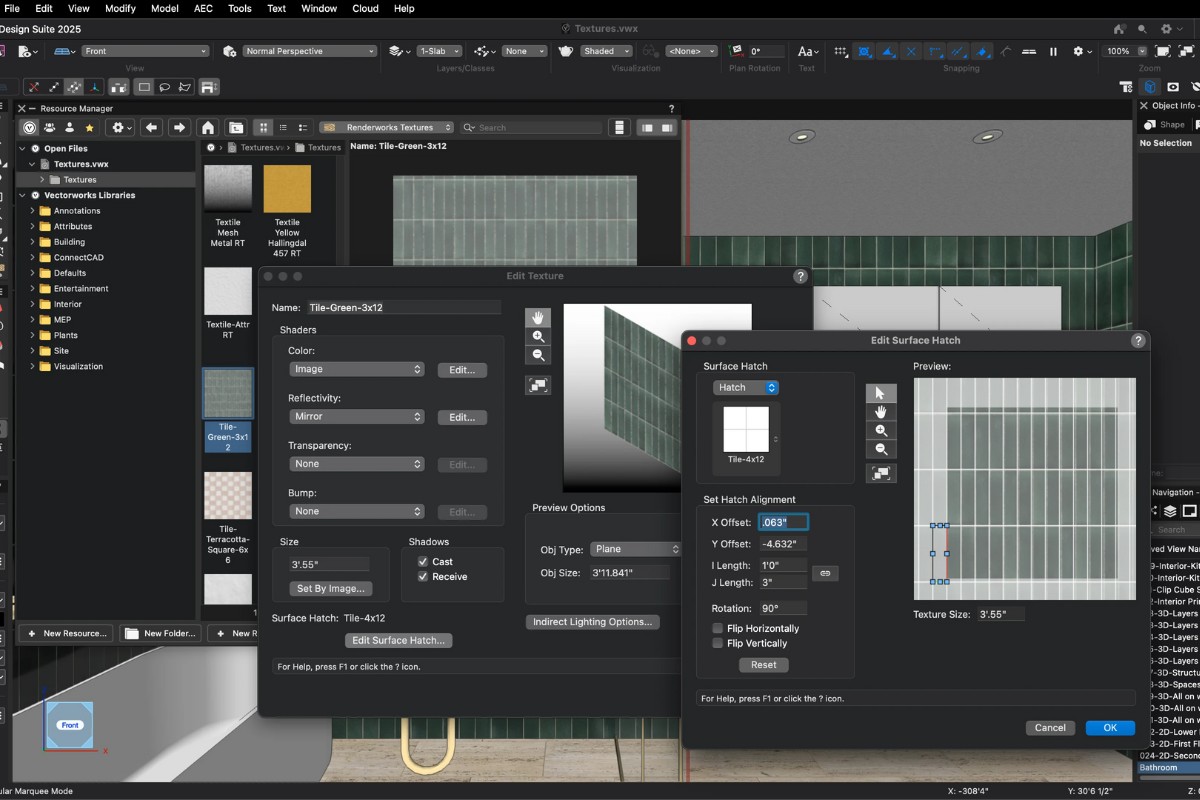Enable the Flip Horizontally checkbox
1200x800 pixels.
[x=717, y=628]
